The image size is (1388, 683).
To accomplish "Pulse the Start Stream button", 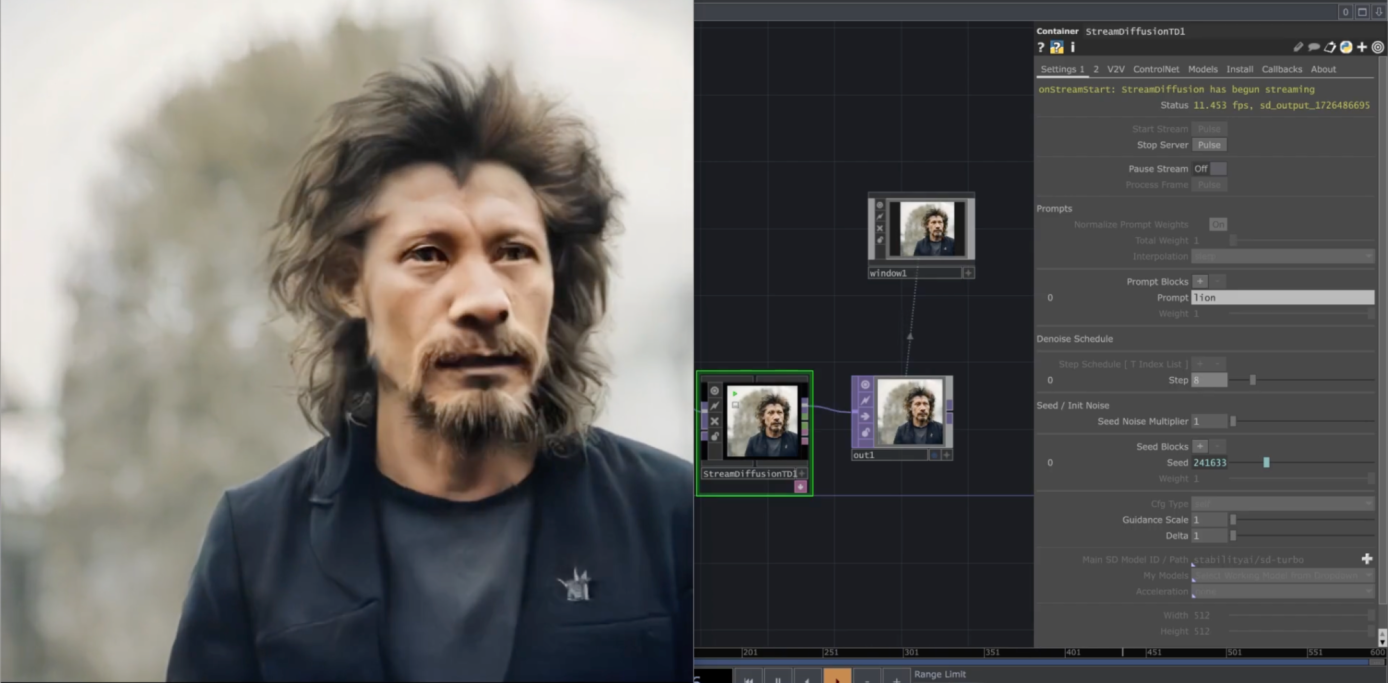I will coord(1209,129).
